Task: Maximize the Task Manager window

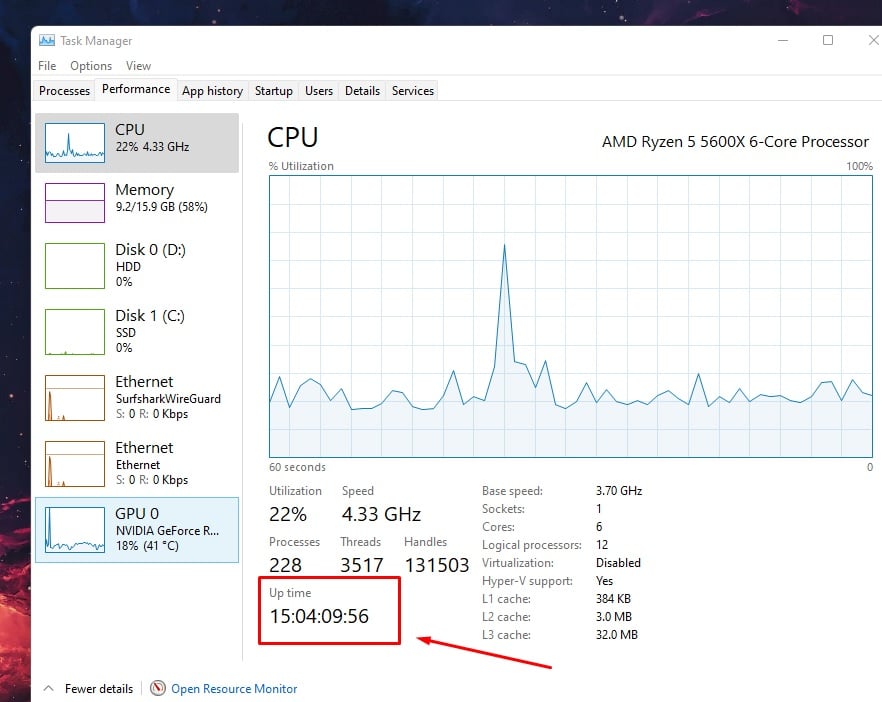Action: click(828, 40)
